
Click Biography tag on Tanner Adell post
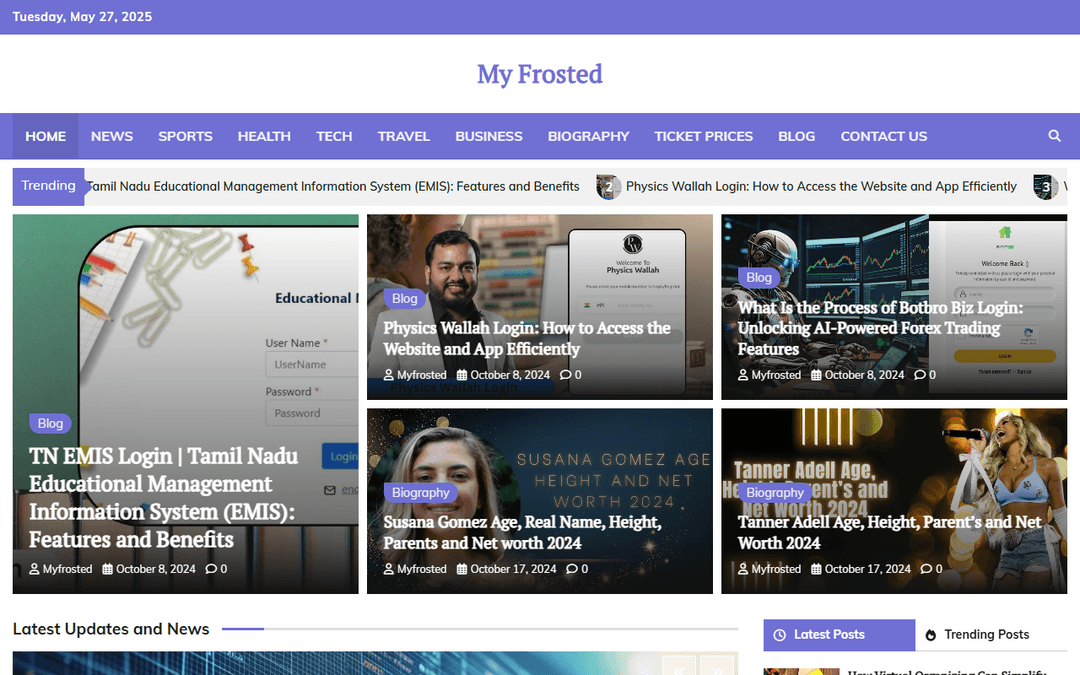tap(775, 492)
